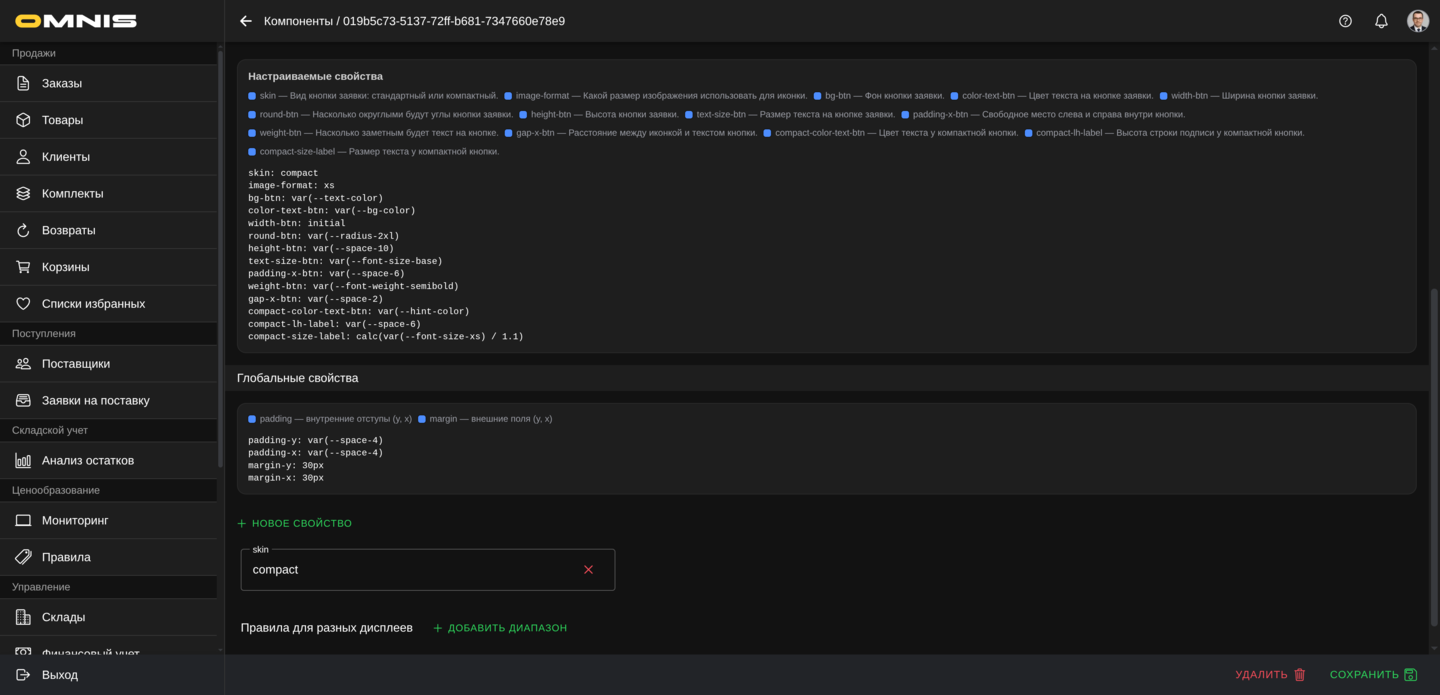Click the Комплекты layers icon
Screen dimensions: 1440x695
click(x=23, y=194)
